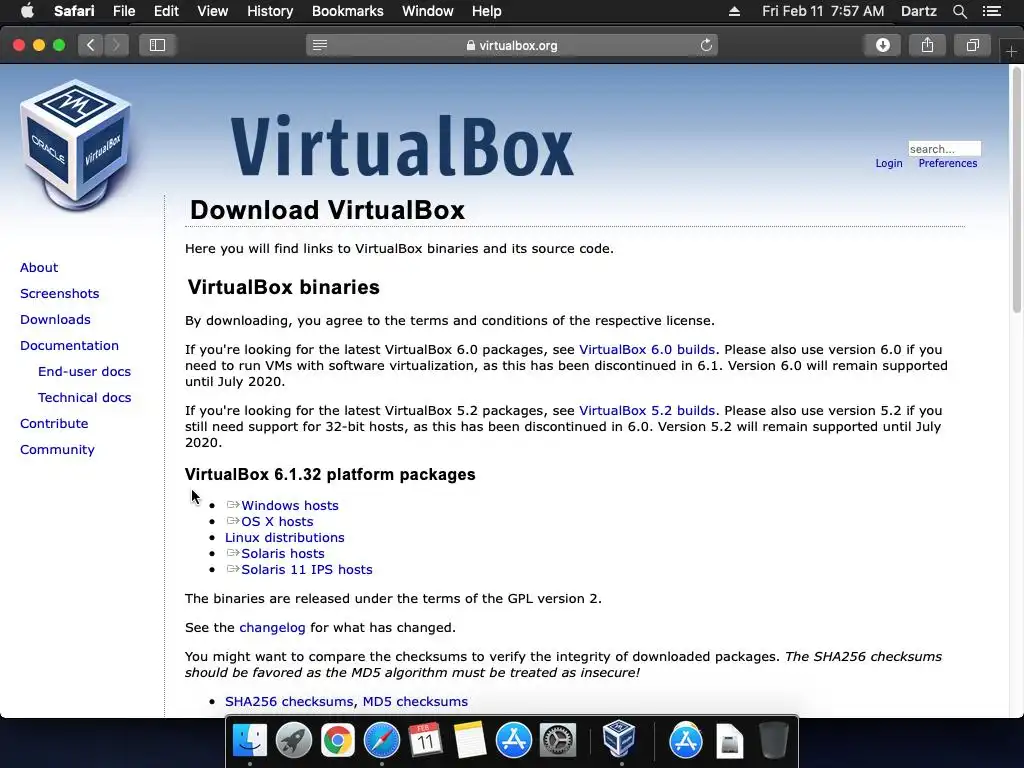Click the Contribute sidebar link

click(x=54, y=424)
